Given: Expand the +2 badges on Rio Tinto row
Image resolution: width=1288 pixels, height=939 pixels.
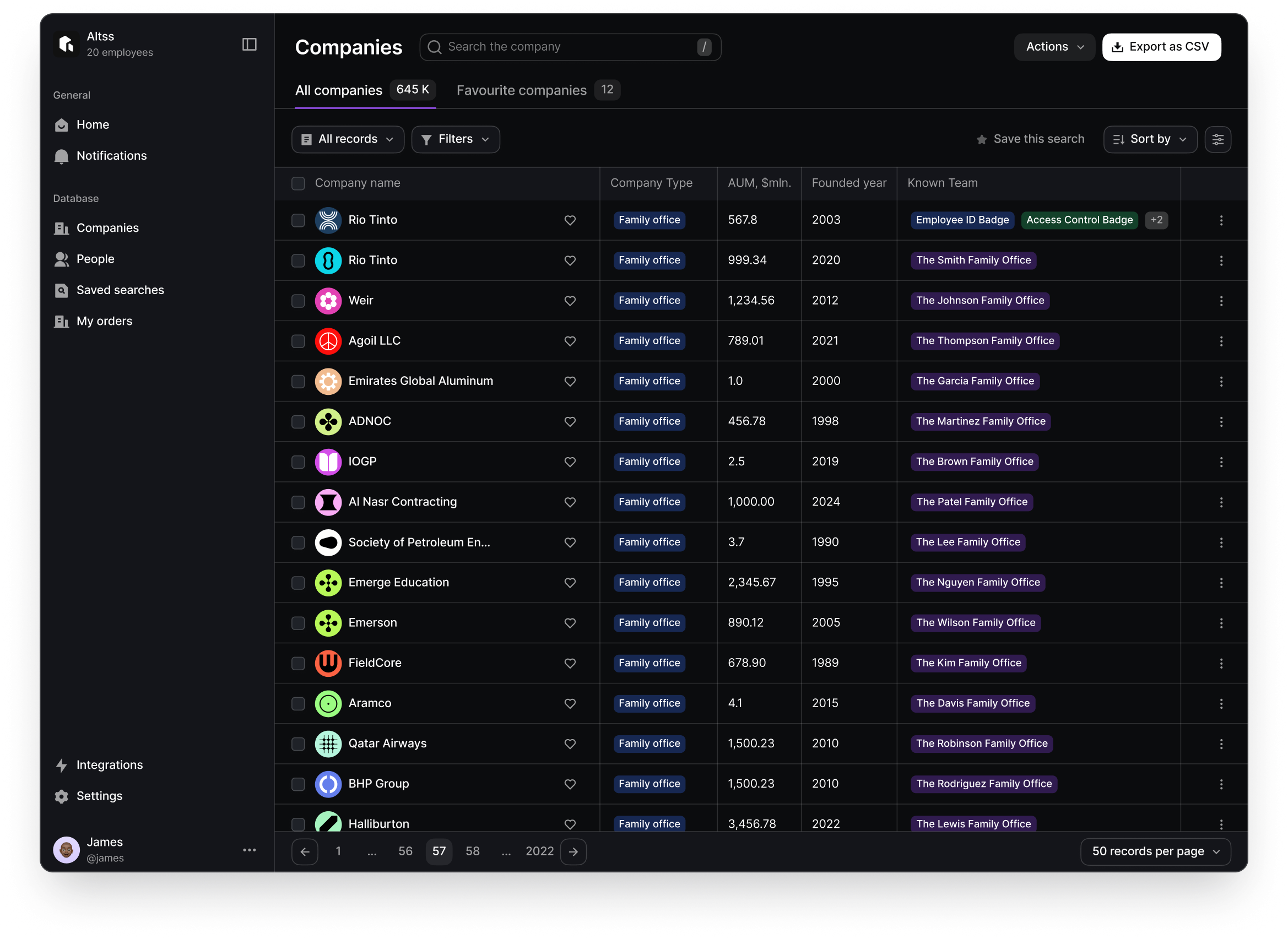Looking at the screenshot, I should pyautogui.click(x=1157, y=220).
